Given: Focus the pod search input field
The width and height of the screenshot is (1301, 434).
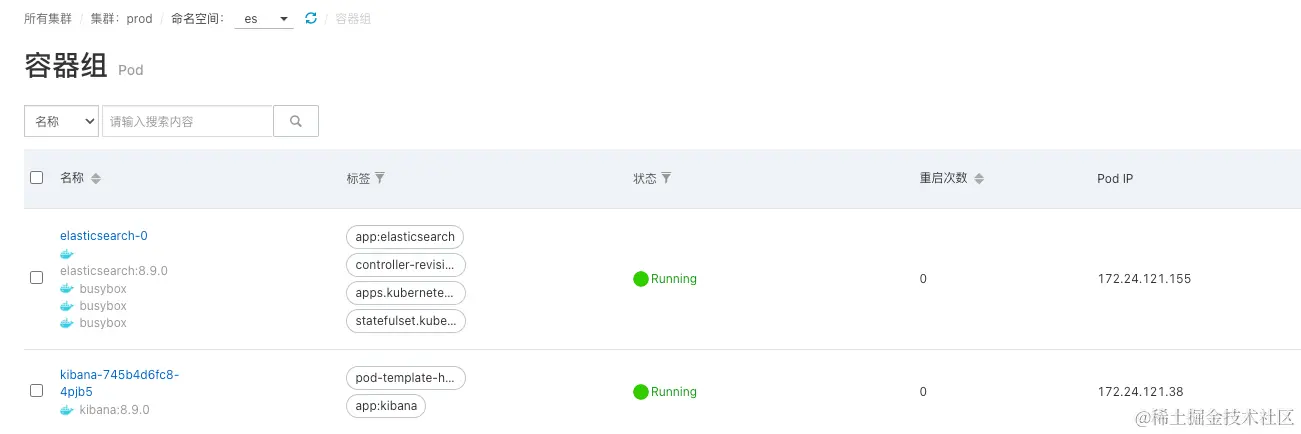Looking at the screenshot, I should click(x=187, y=121).
